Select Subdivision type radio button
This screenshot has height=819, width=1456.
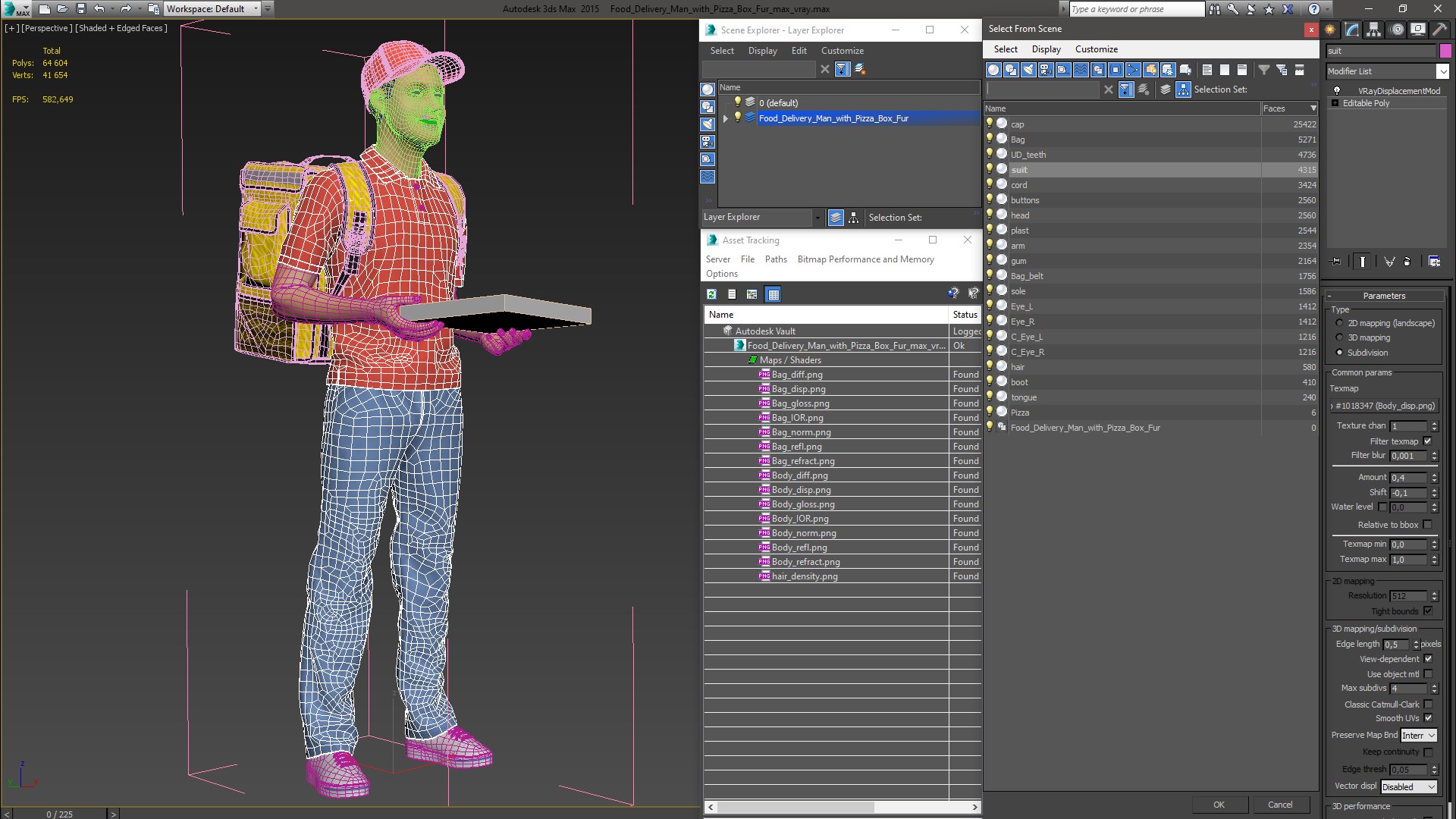(1339, 353)
